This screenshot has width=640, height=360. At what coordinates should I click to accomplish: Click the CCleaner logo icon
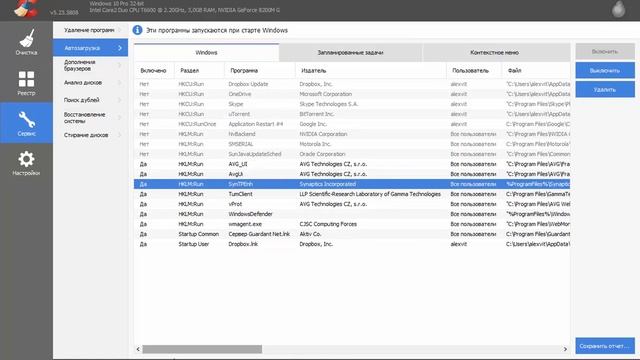point(25,8)
